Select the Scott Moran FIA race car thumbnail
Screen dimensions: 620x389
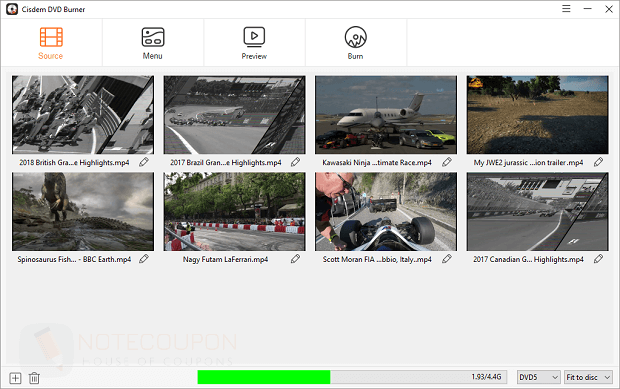click(x=386, y=211)
